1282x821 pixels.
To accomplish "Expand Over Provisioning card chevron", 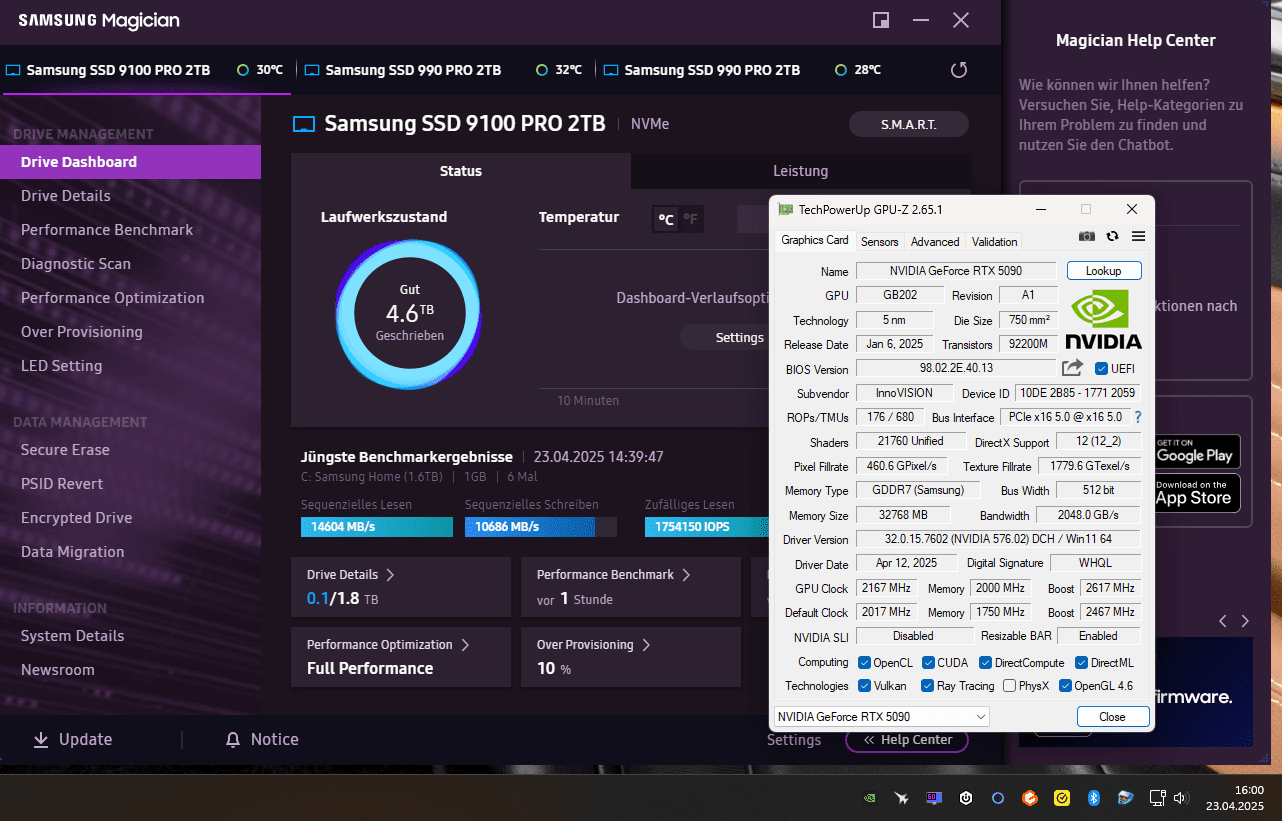I will [646, 645].
